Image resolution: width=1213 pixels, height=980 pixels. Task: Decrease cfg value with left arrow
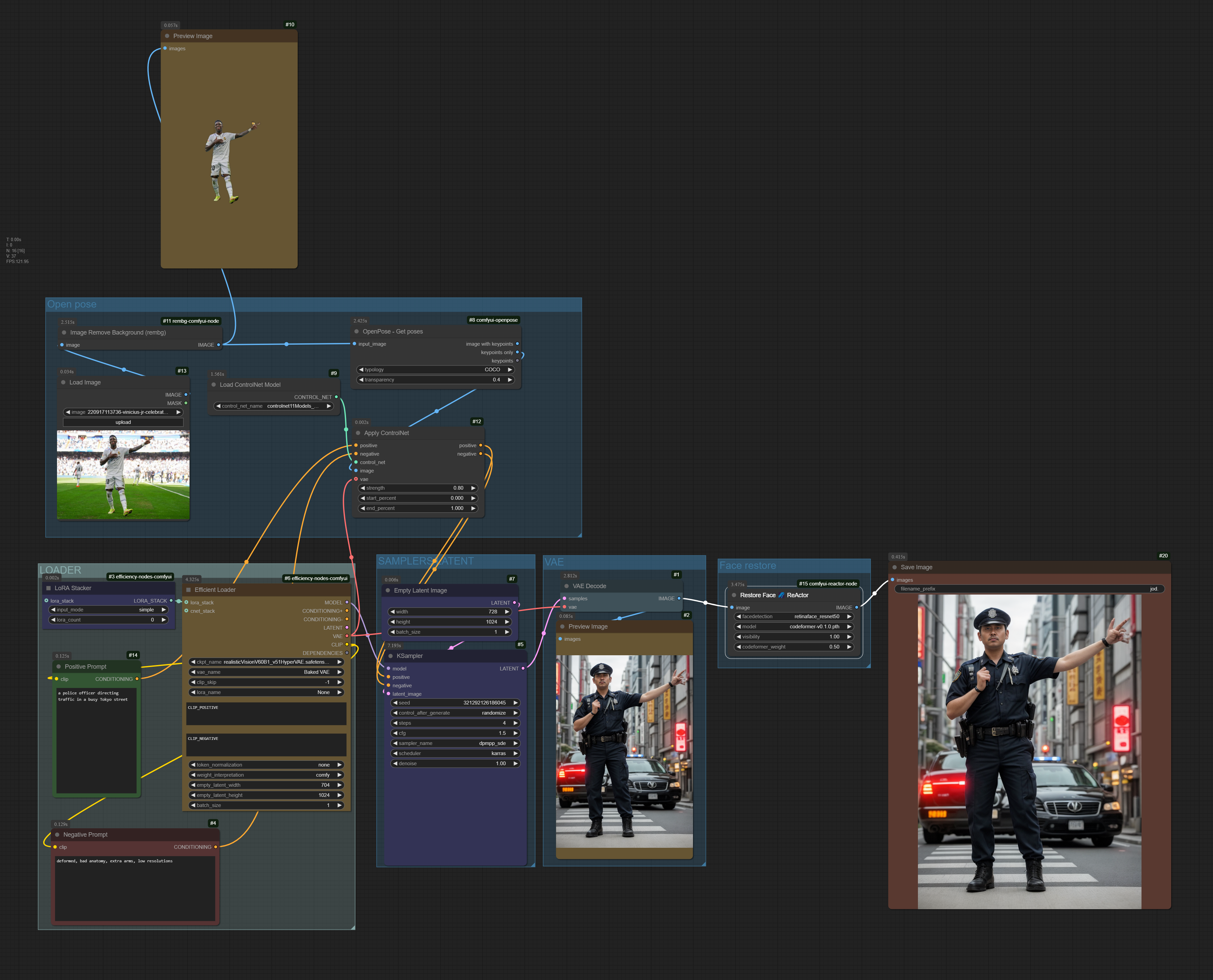395,733
